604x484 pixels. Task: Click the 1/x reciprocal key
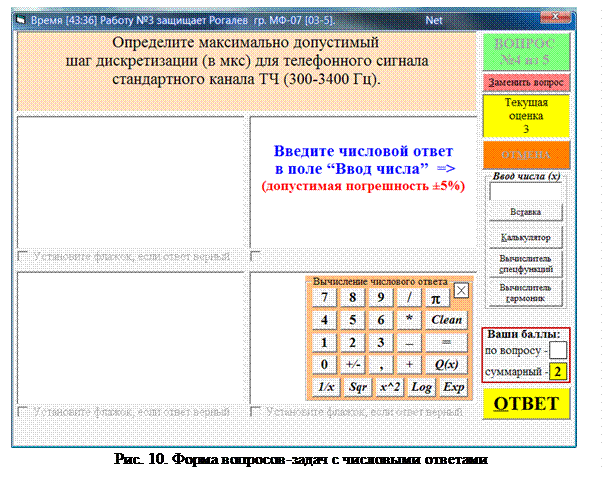pos(326,387)
